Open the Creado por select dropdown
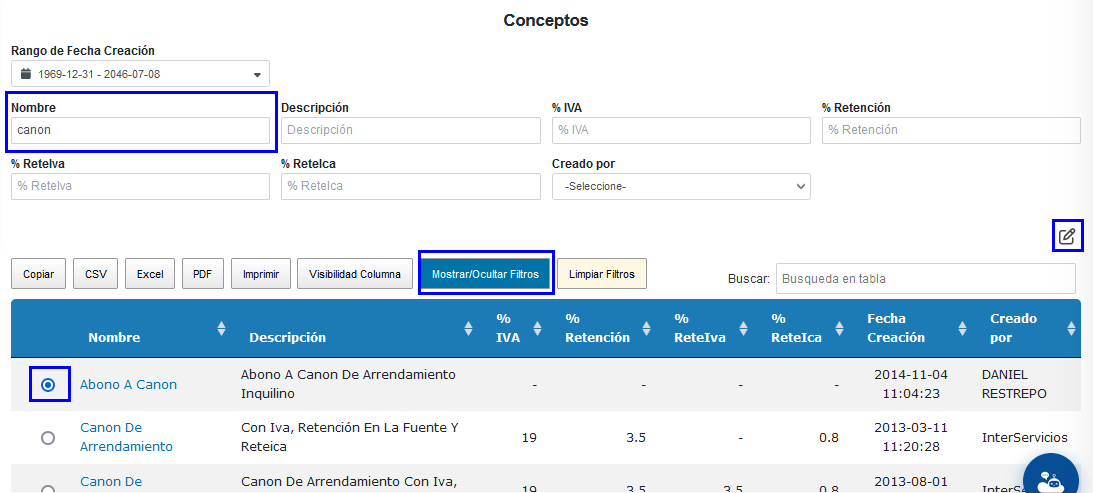Viewport: 1093px width, 493px height. pos(681,187)
